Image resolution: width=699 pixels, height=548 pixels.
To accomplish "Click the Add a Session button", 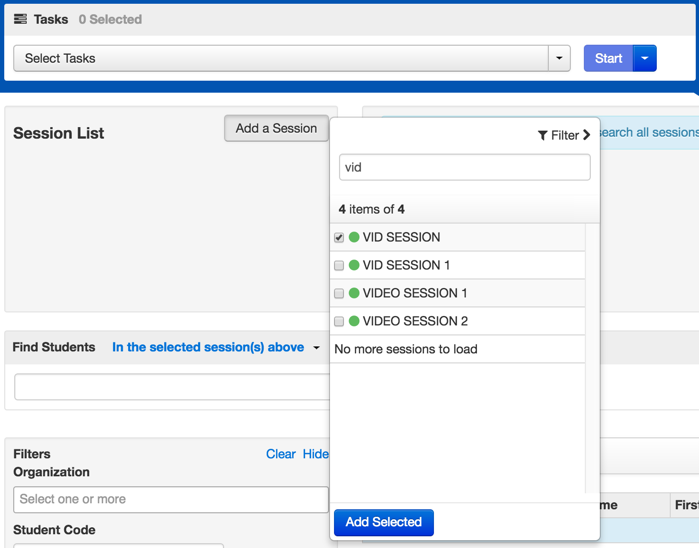I will coord(276,128).
